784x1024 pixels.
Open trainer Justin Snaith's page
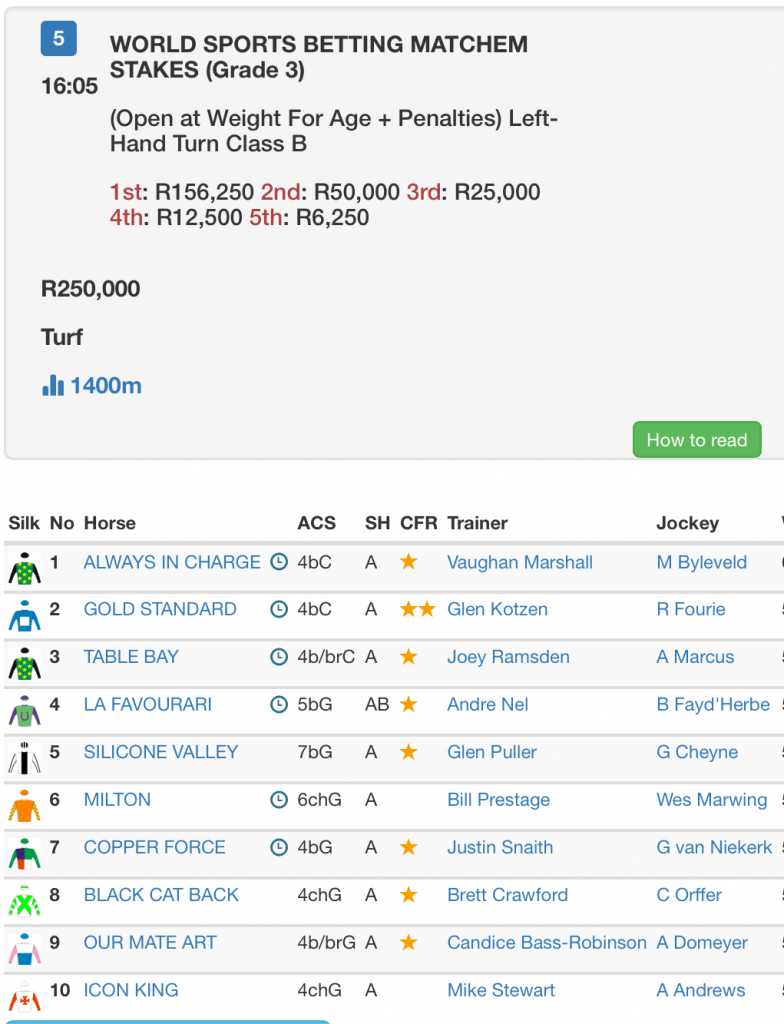500,848
